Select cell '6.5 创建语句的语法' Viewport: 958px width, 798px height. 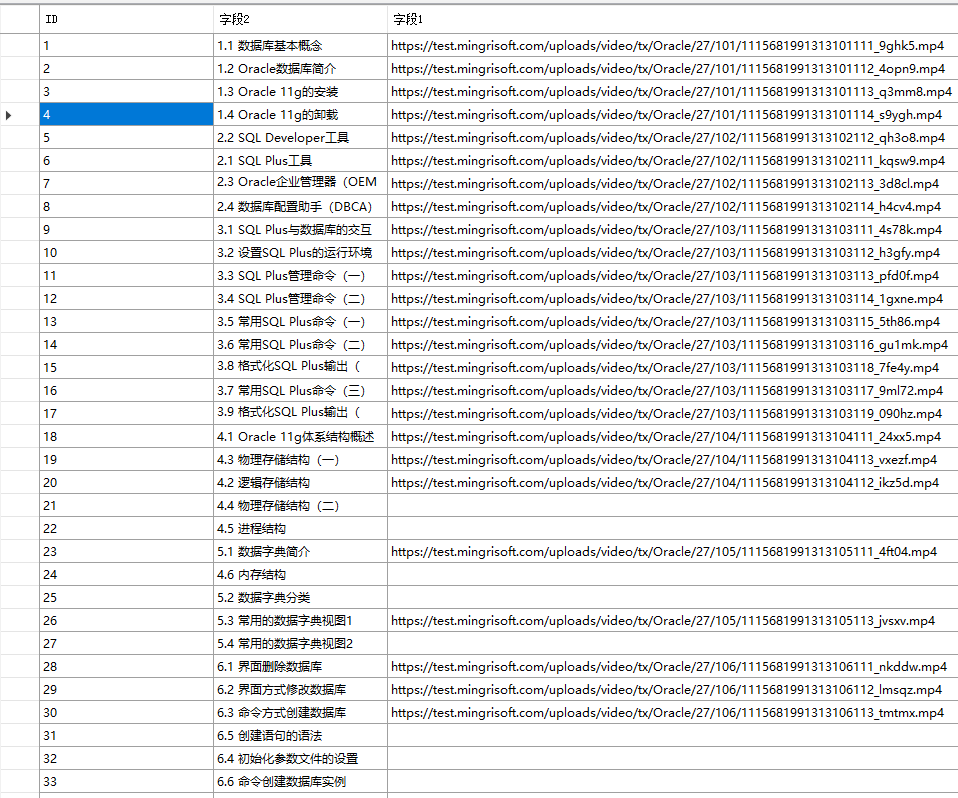point(300,736)
